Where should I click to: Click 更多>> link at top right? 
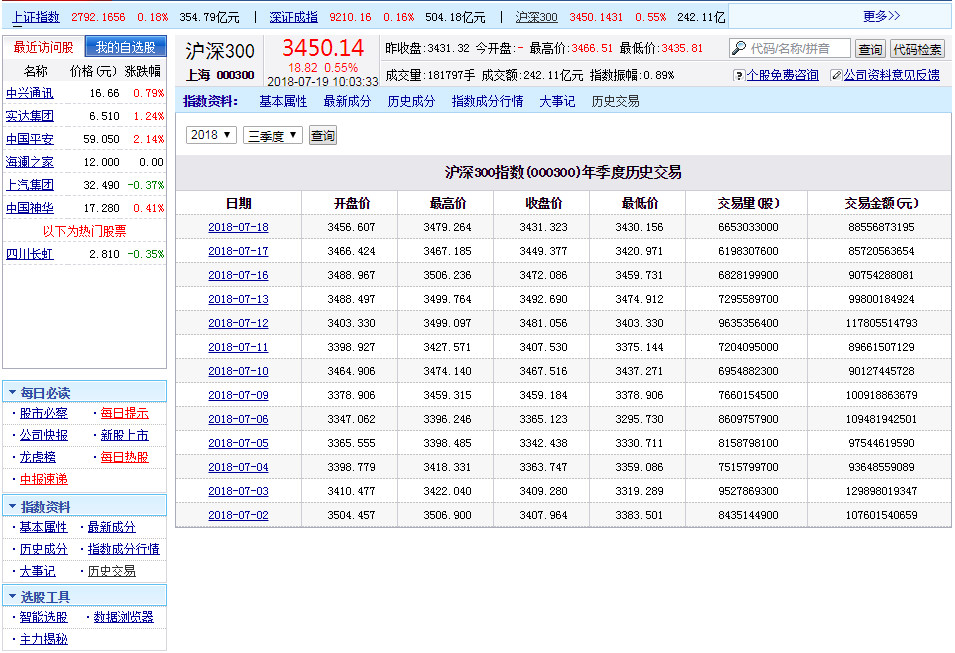tap(881, 16)
